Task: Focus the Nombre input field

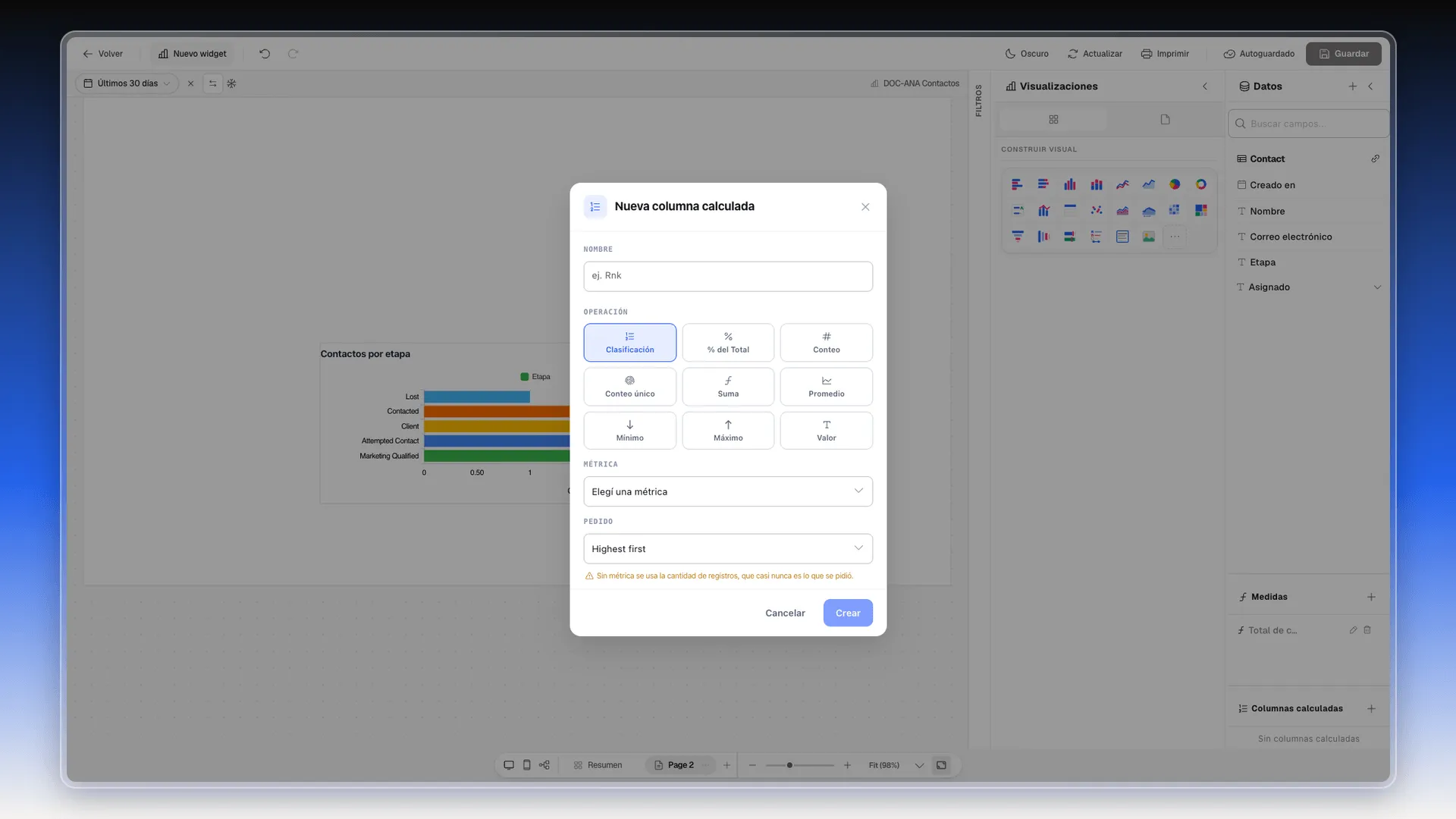Action: pyautogui.click(x=728, y=276)
